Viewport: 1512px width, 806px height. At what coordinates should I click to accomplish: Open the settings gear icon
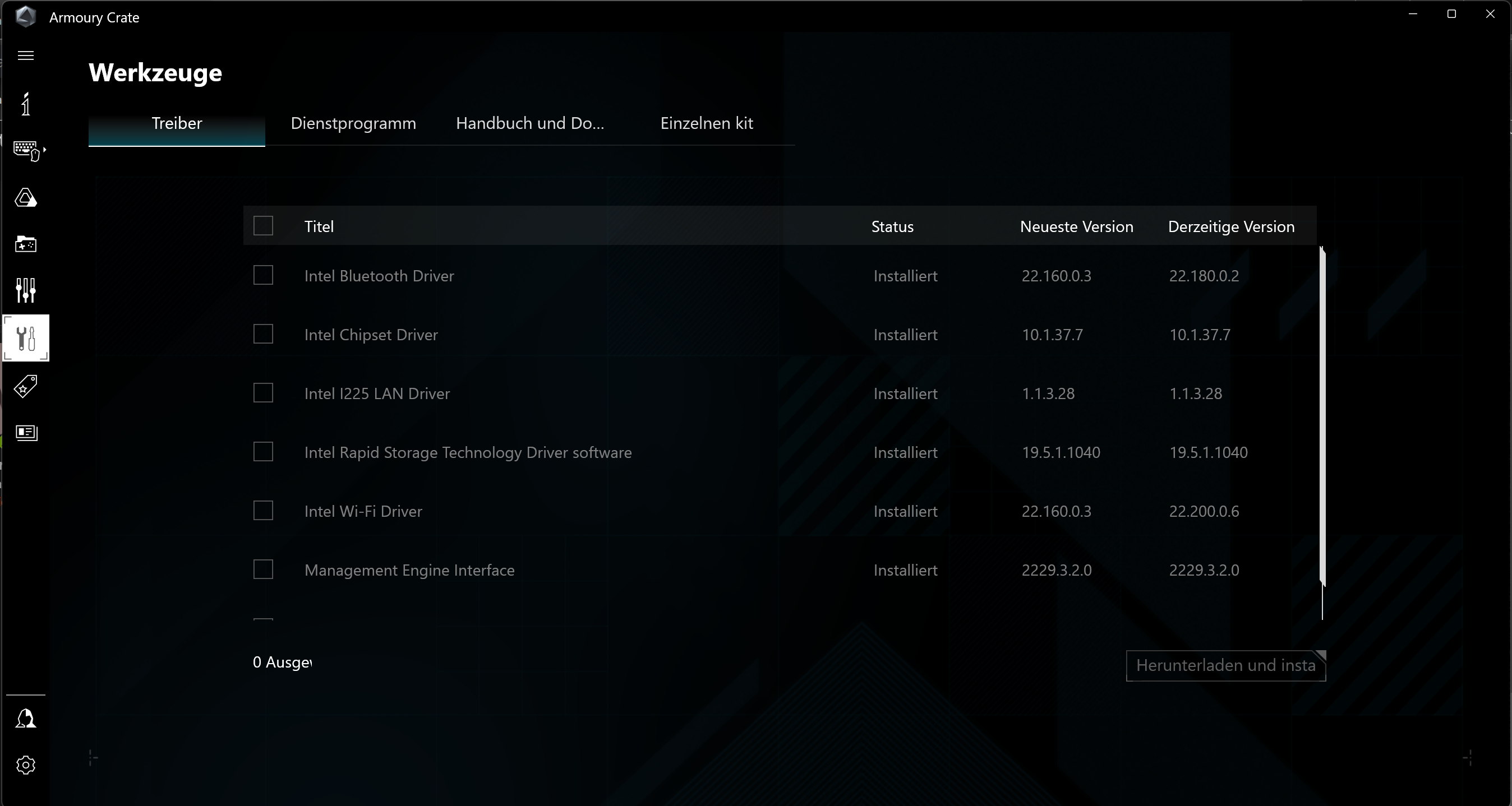point(26,765)
